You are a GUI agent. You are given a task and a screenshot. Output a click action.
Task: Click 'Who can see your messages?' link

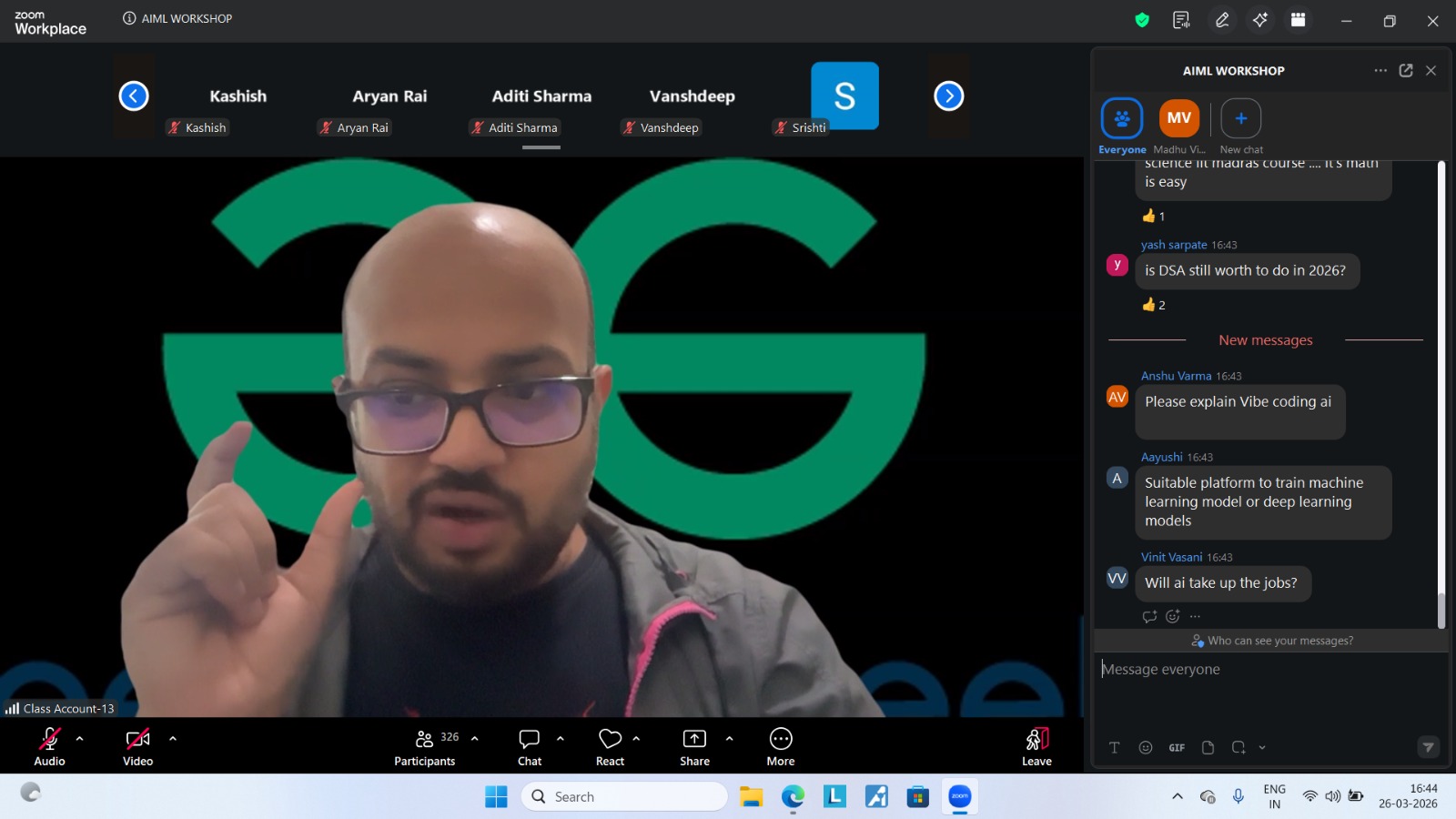(x=1272, y=641)
